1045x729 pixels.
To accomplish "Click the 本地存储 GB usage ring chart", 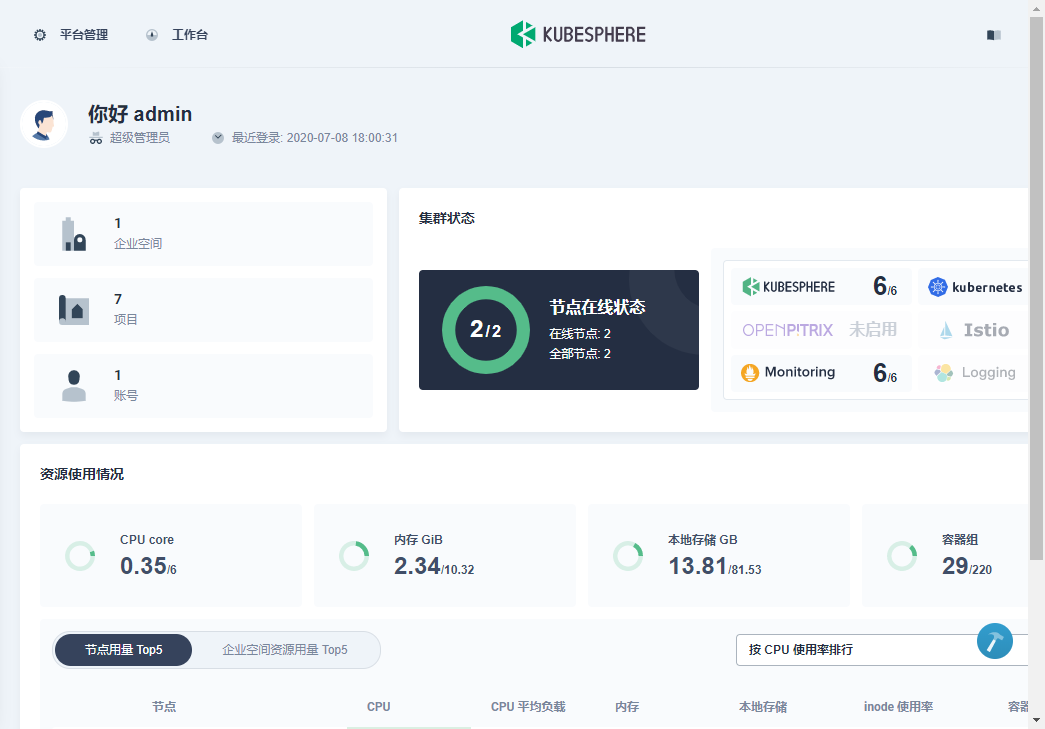I will click(628, 556).
